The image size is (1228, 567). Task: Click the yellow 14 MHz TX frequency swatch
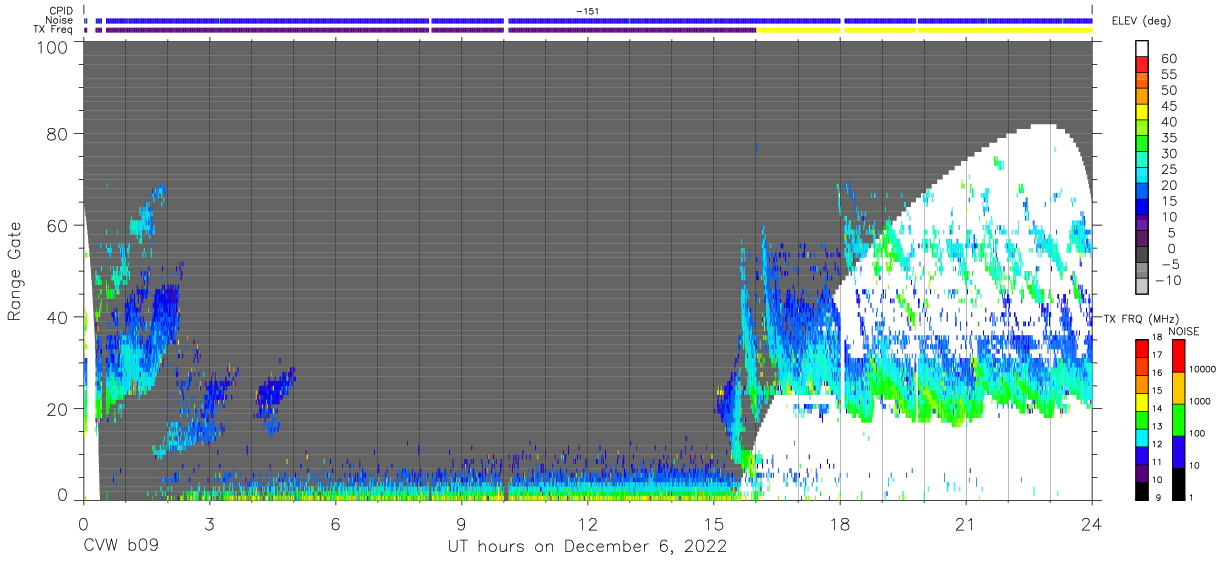1142,400
